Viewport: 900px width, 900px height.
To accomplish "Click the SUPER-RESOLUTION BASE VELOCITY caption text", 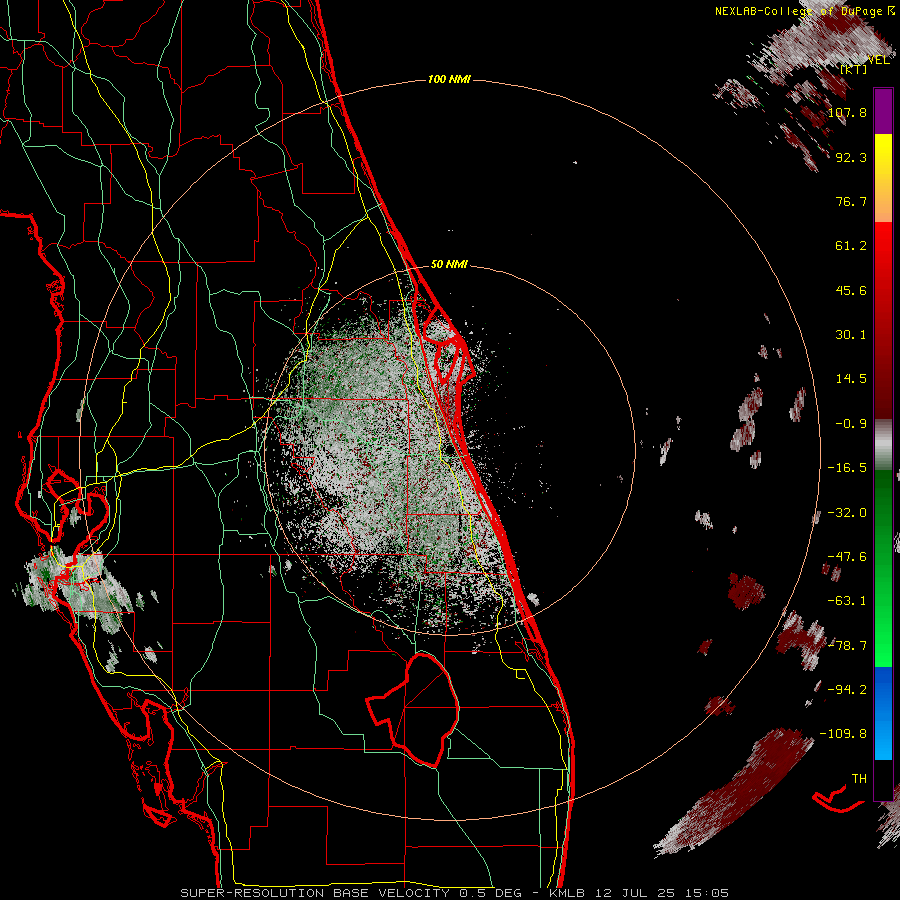I will click(x=315, y=893).
